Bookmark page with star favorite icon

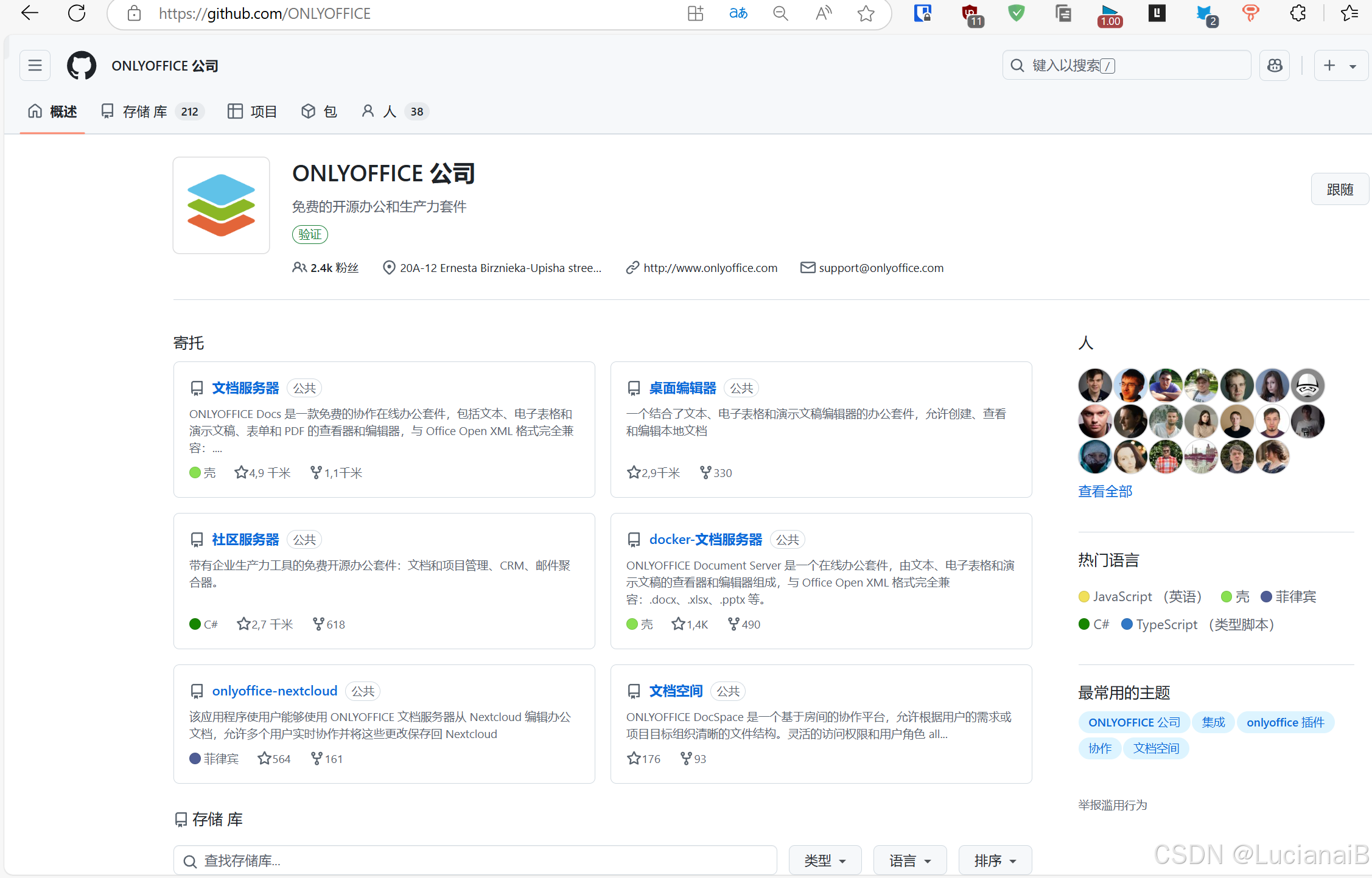[x=866, y=13]
